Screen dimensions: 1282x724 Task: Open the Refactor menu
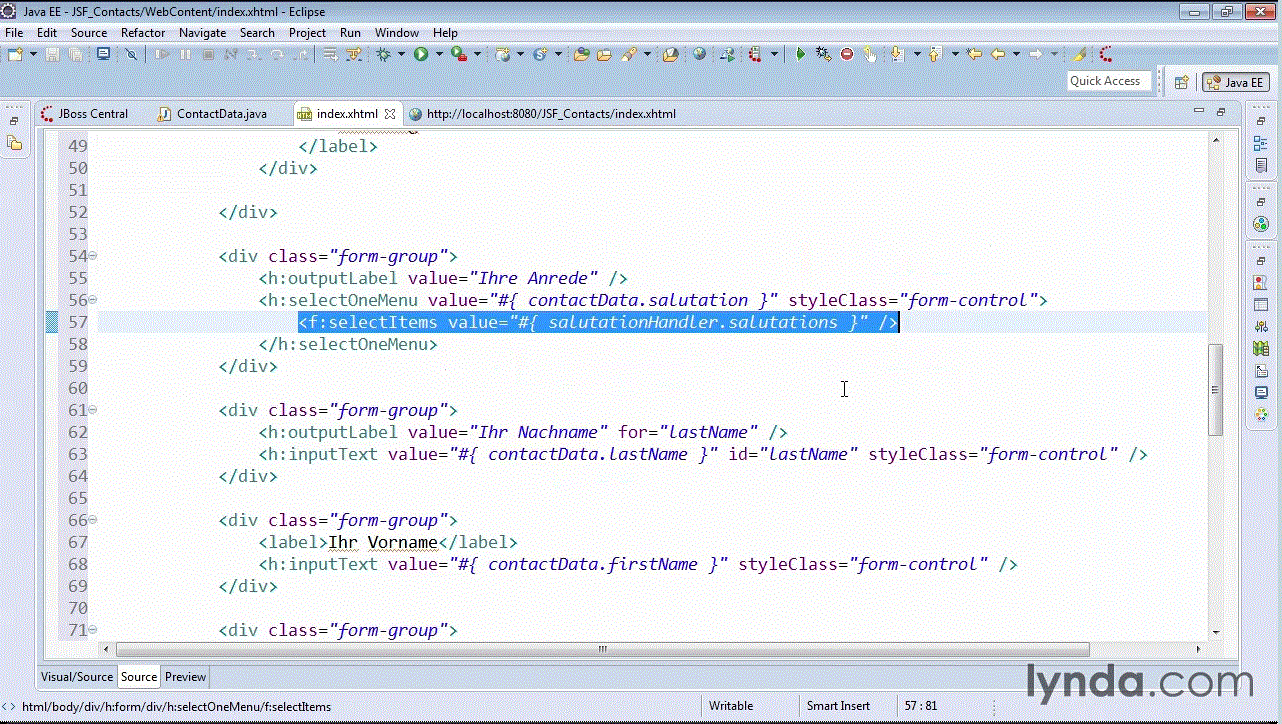coord(143,32)
